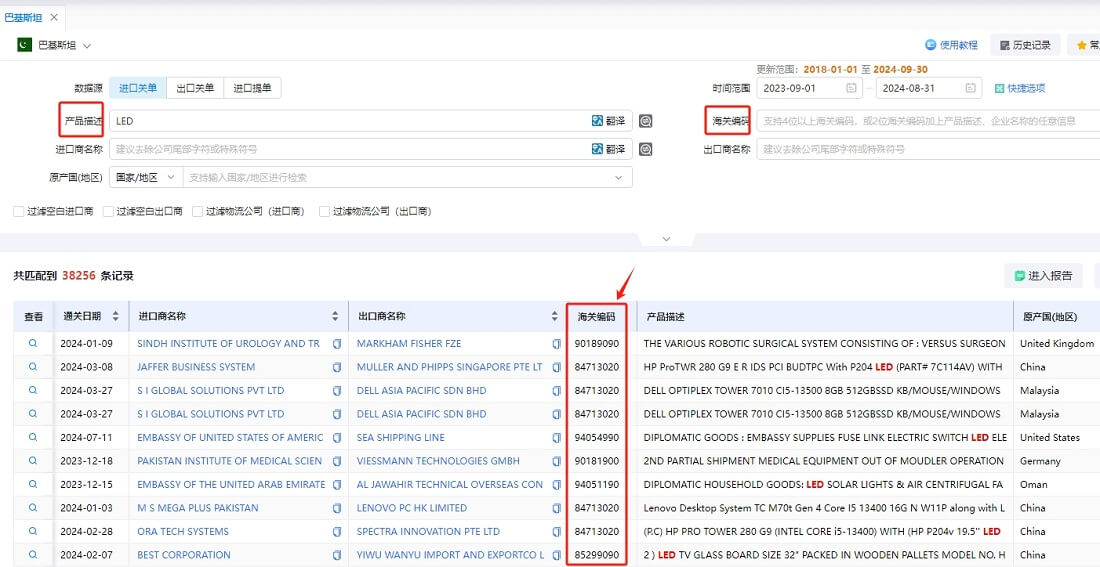Select 出口关单 data source tab
Viewport: 1100px width, 567px height.
(195, 88)
